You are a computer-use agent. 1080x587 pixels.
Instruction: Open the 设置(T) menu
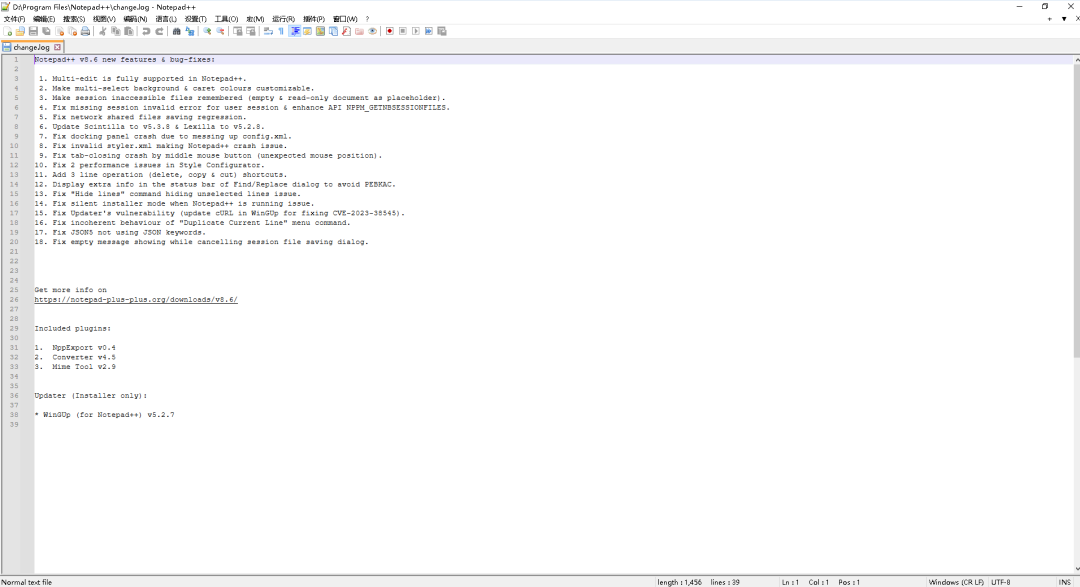coord(196,19)
